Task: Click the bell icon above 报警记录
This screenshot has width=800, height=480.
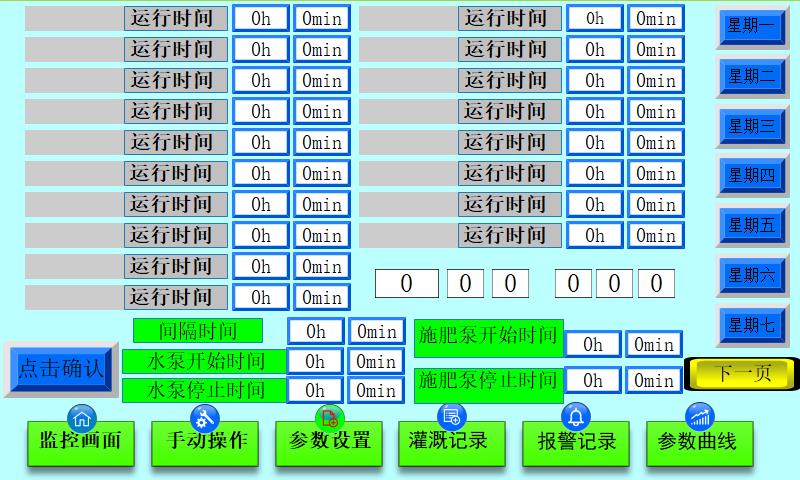Action: click(x=576, y=417)
